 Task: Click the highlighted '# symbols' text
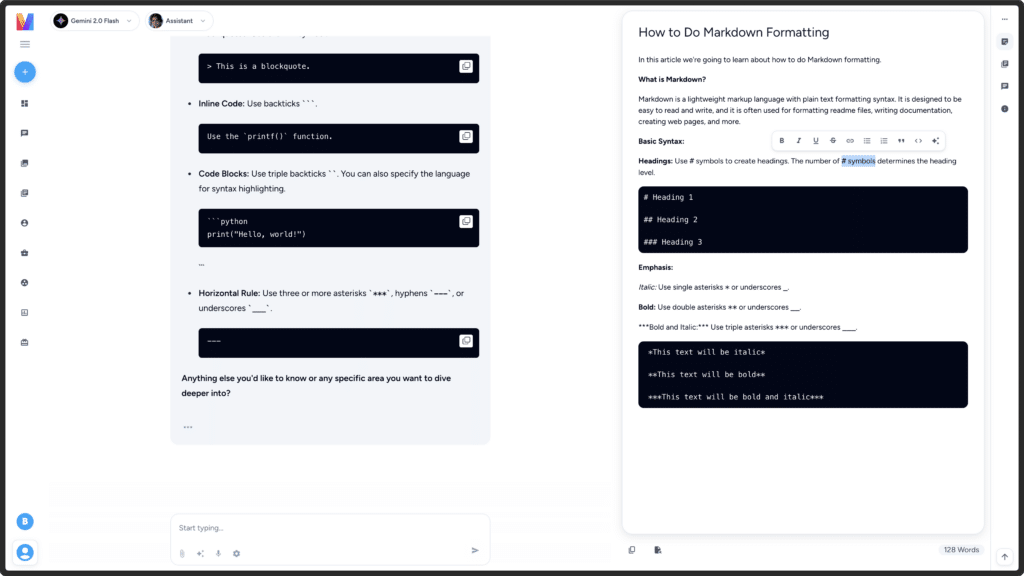pos(858,161)
